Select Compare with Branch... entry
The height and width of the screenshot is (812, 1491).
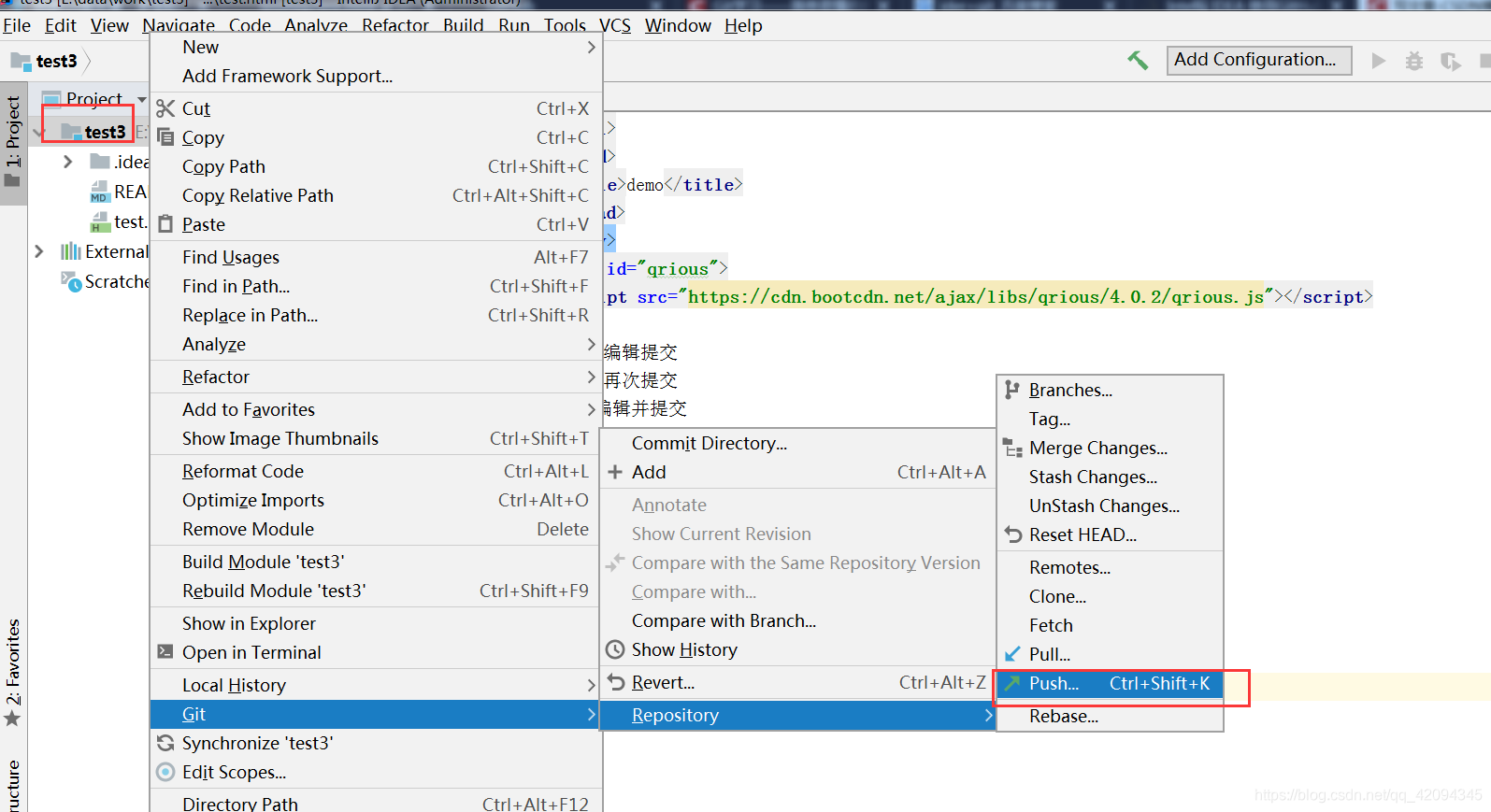tap(796, 620)
